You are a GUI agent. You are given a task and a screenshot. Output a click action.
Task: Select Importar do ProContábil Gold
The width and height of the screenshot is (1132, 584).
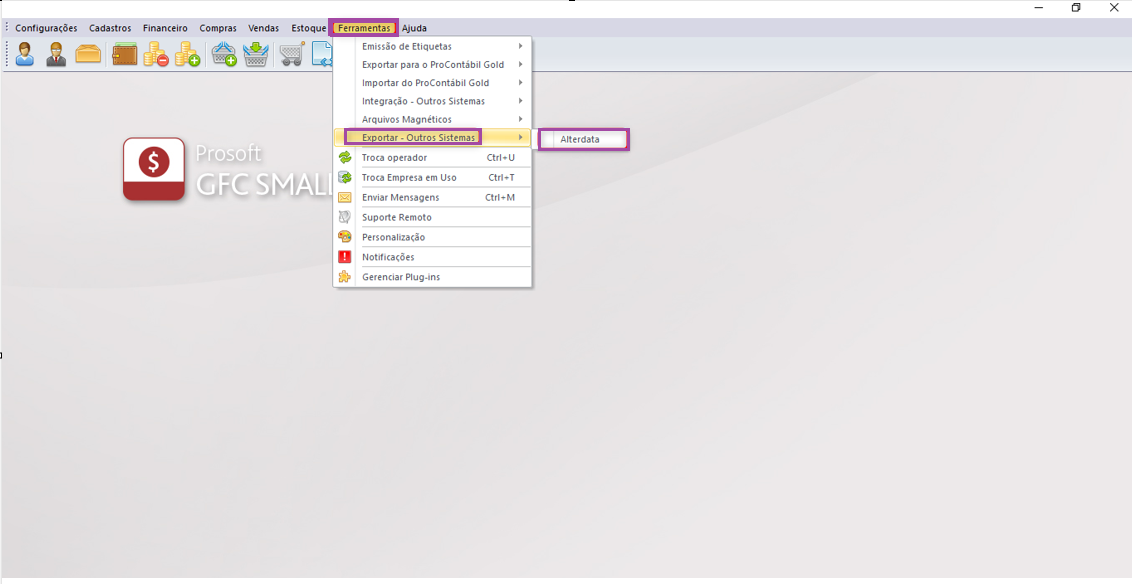432,83
